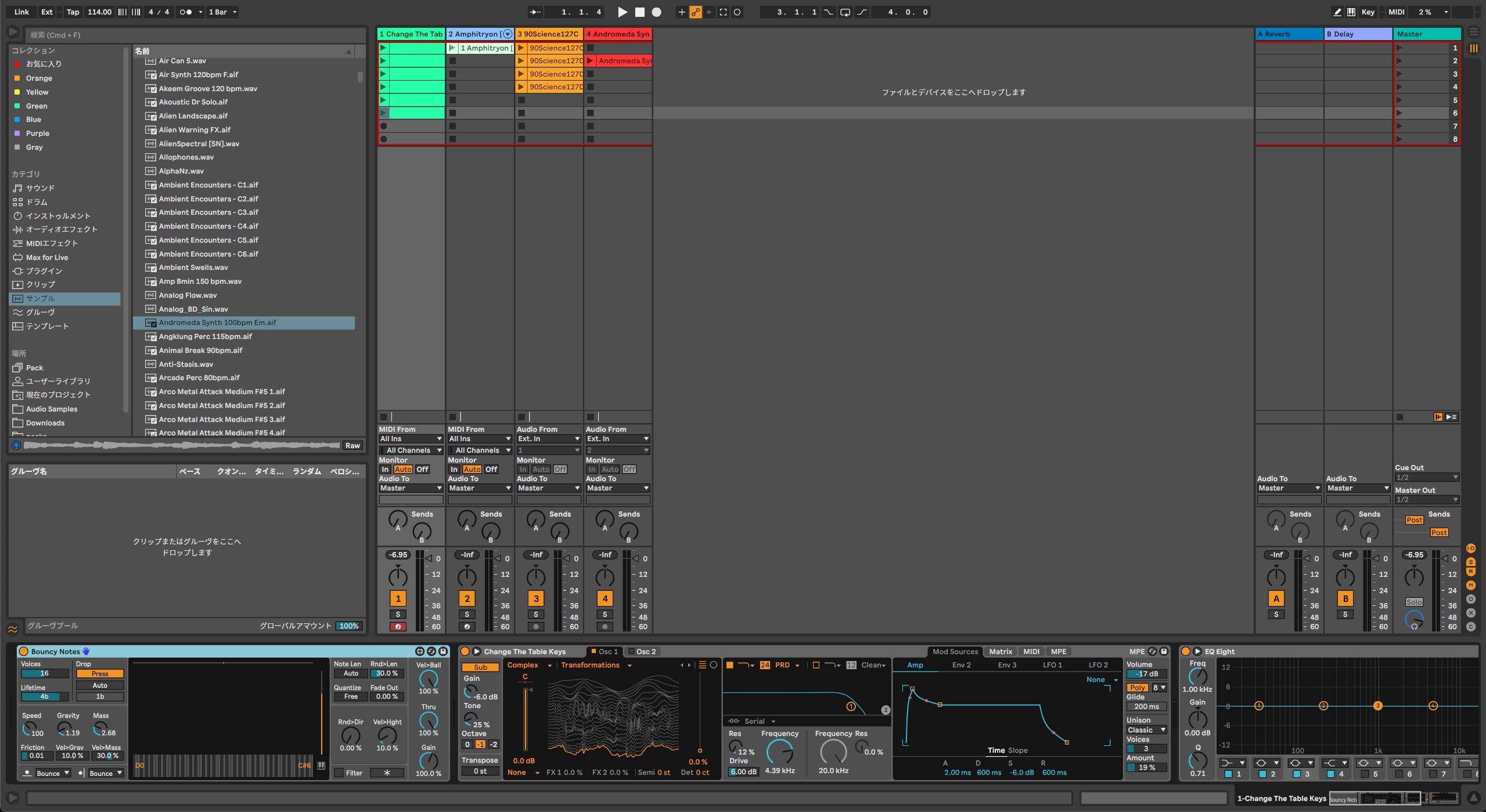Open the Mod Sources tab
The height and width of the screenshot is (812, 1486).
pyautogui.click(x=955, y=651)
